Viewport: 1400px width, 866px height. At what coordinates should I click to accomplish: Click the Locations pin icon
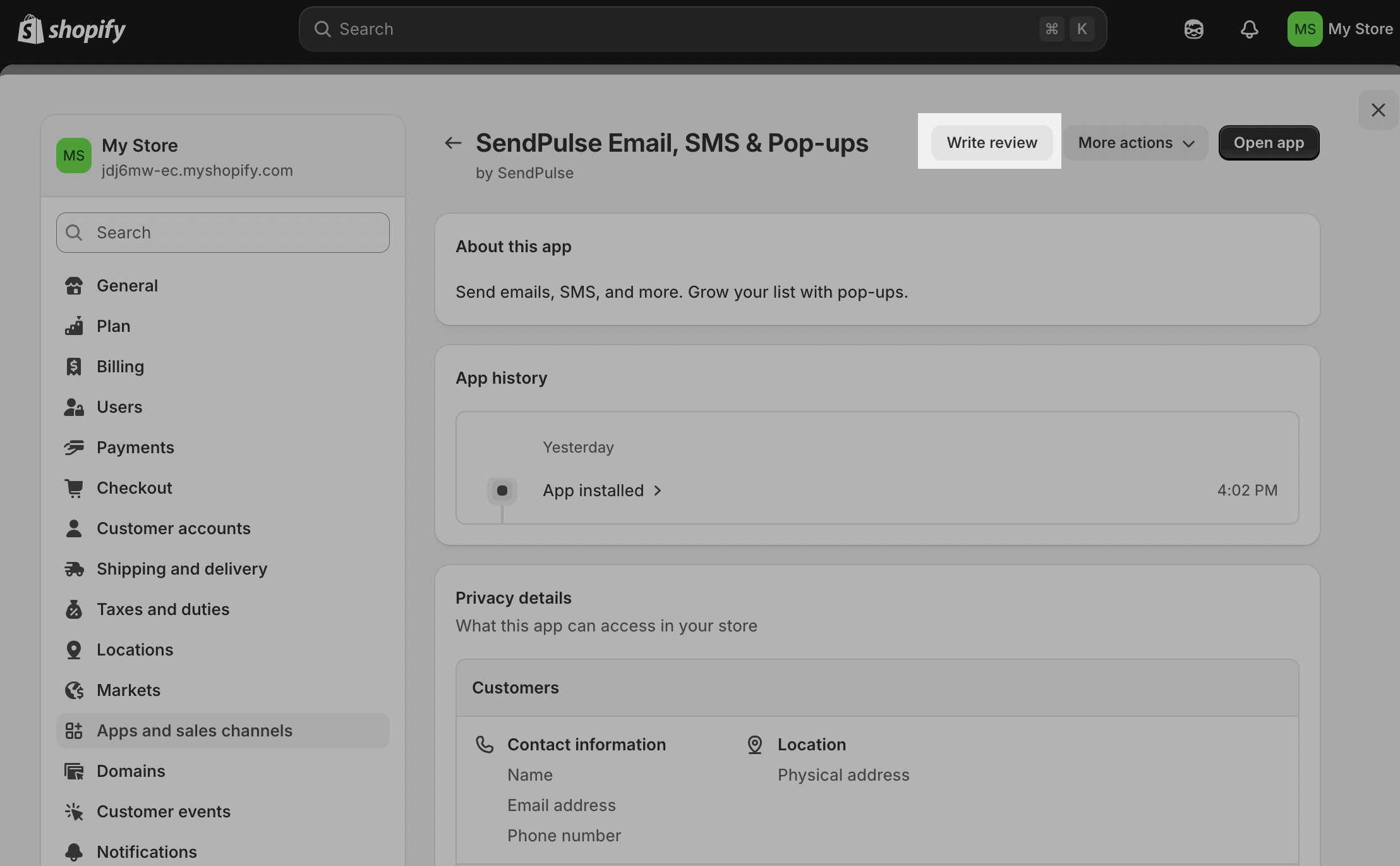pos(74,650)
